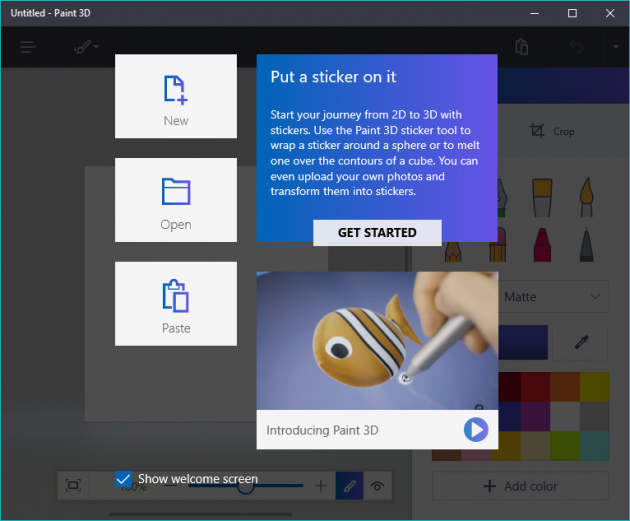Expand the toolbar overflow arrow
Viewport: 630px width, 521px height.
[616, 47]
